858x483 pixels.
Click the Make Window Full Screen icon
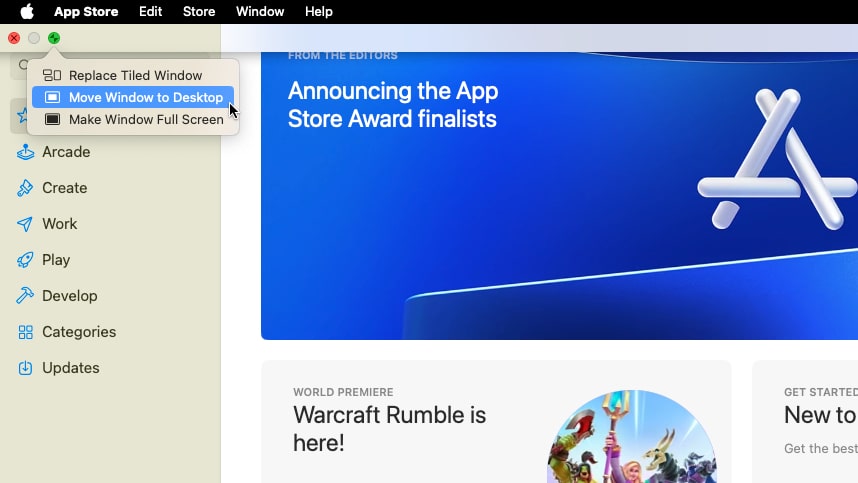[52, 119]
